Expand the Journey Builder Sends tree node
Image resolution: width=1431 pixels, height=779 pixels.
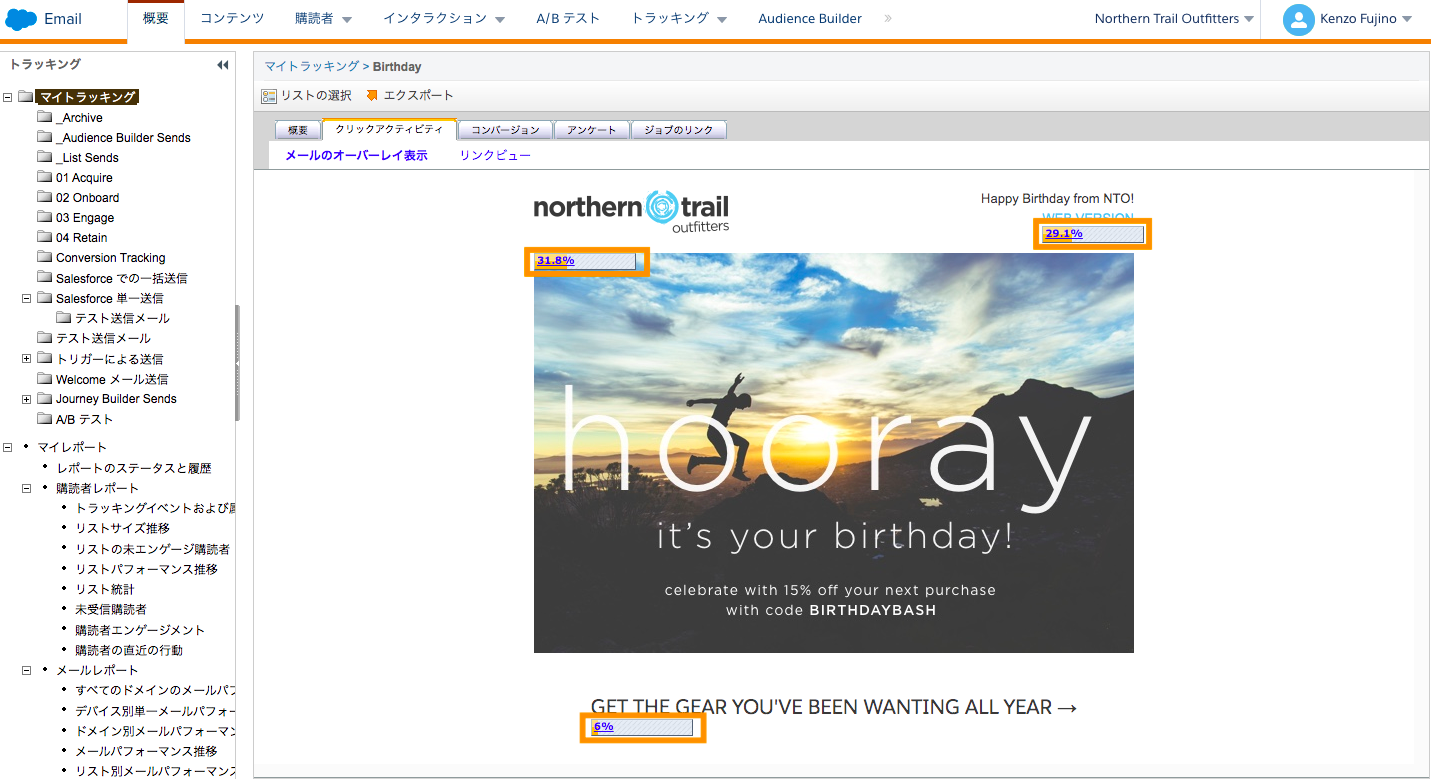click(x=27, y=399)
